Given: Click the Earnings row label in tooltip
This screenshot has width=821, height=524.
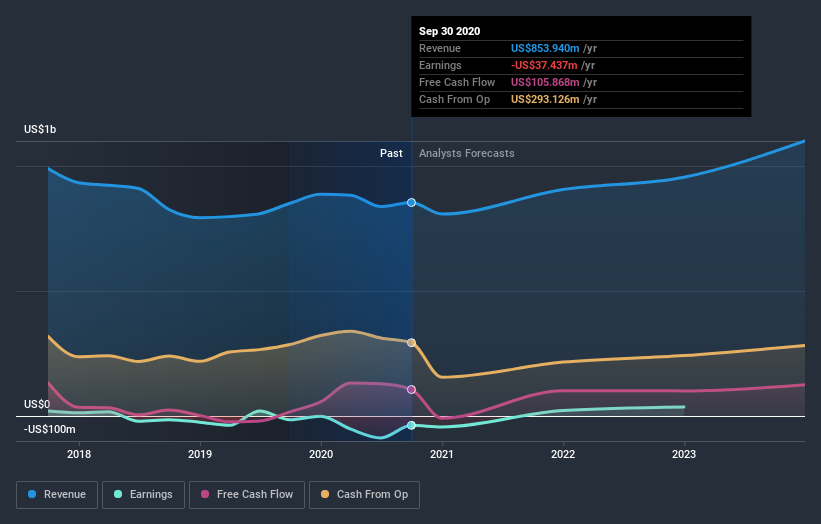Looking at the screenshot, I should 440,65.
